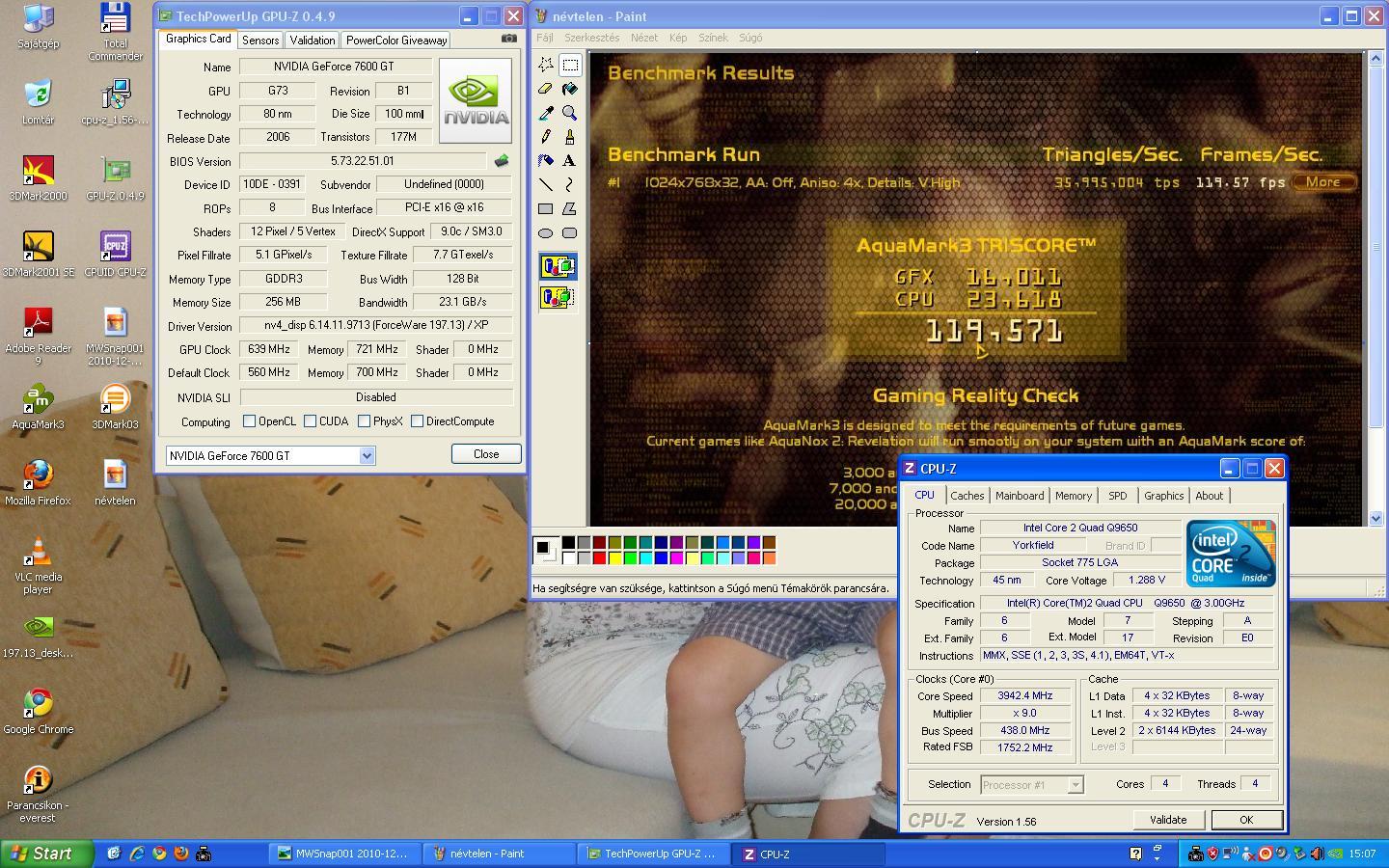Viewport: 1389px width, 868px height.
Task: Click the Validate button in CPU-Z
Action: (1168, 820)
